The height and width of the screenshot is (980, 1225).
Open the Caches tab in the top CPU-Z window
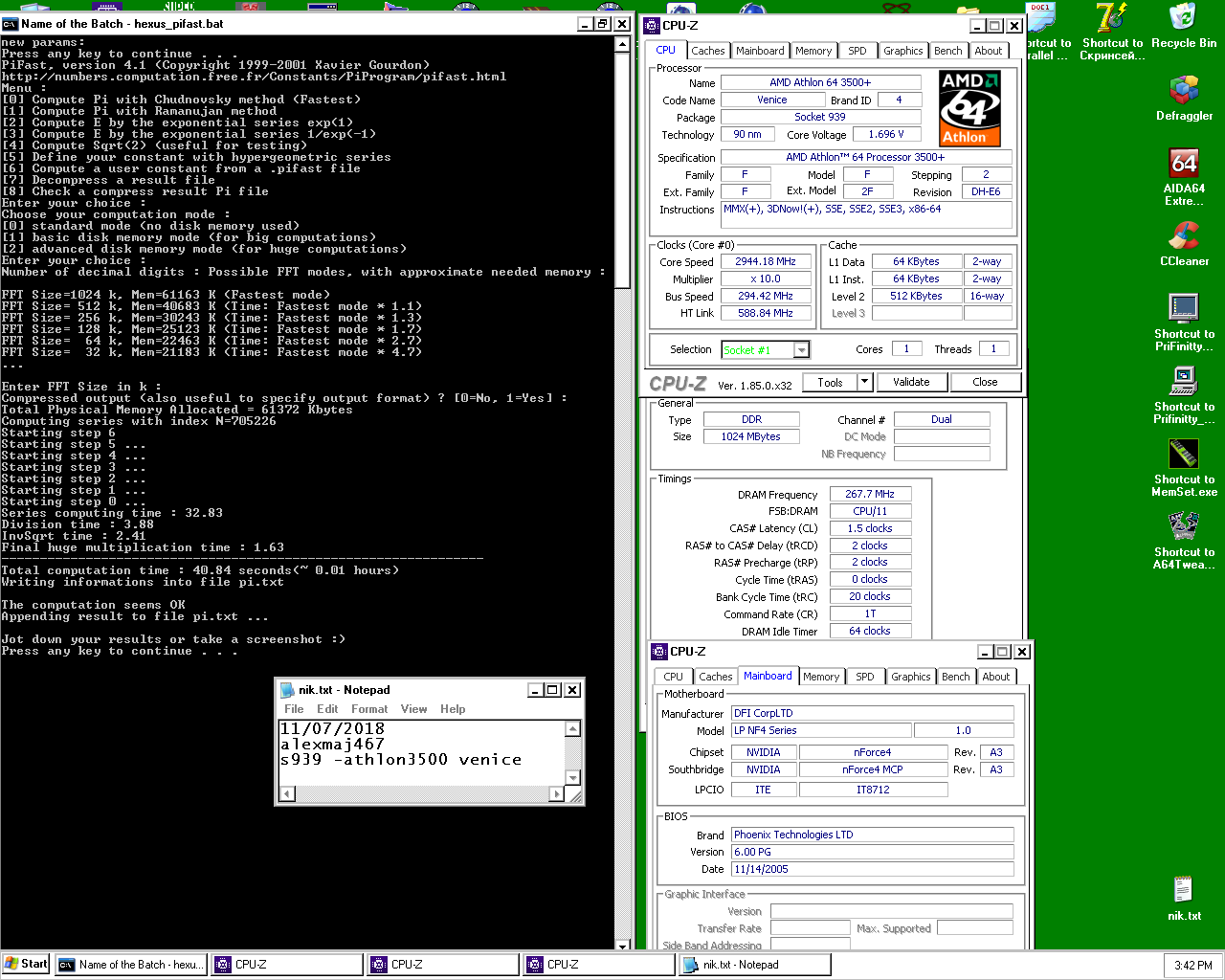708,51
